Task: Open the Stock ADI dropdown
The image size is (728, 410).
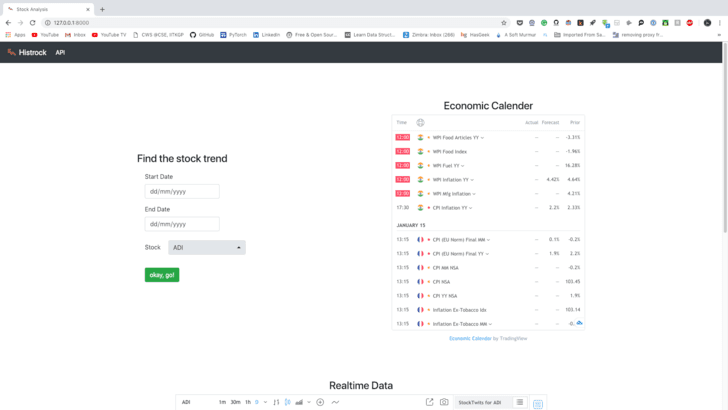Action: [x=206, y=247]
